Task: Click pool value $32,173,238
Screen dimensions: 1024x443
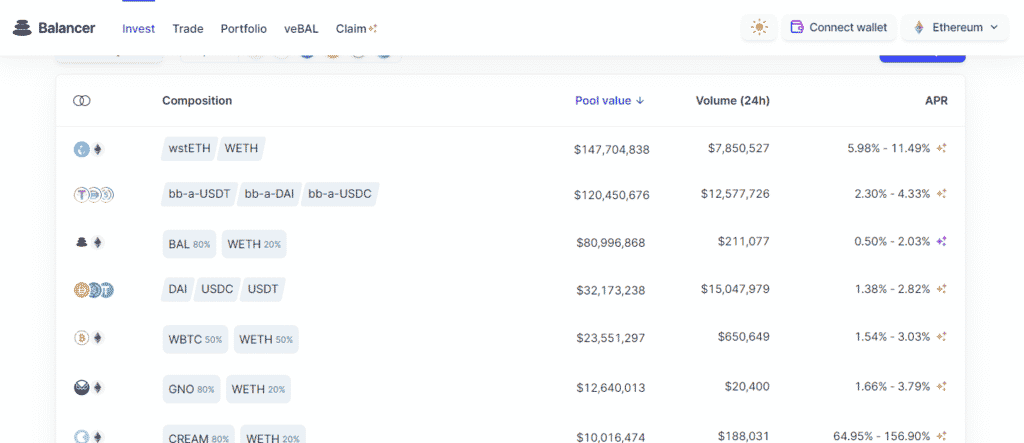Action: click(x=611, y=289)
